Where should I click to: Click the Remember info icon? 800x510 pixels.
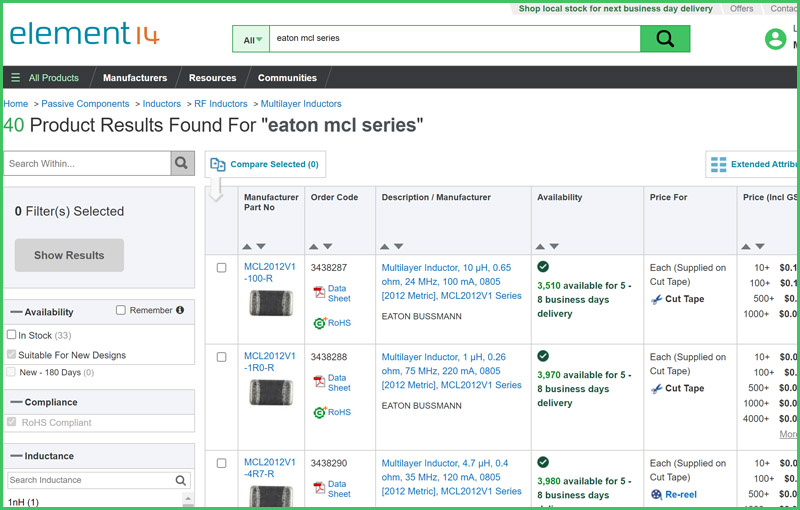pyautogui.click(x=180, y=310)
